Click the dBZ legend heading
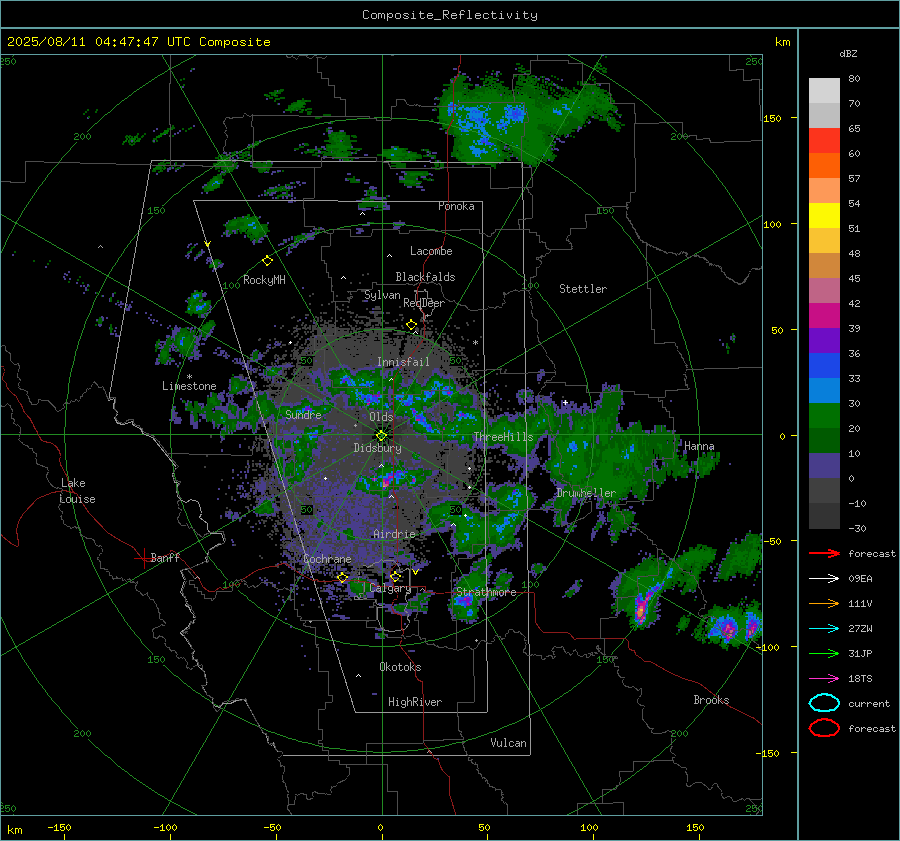This screenshot has width=900, height=841. [x=848, y=53]
